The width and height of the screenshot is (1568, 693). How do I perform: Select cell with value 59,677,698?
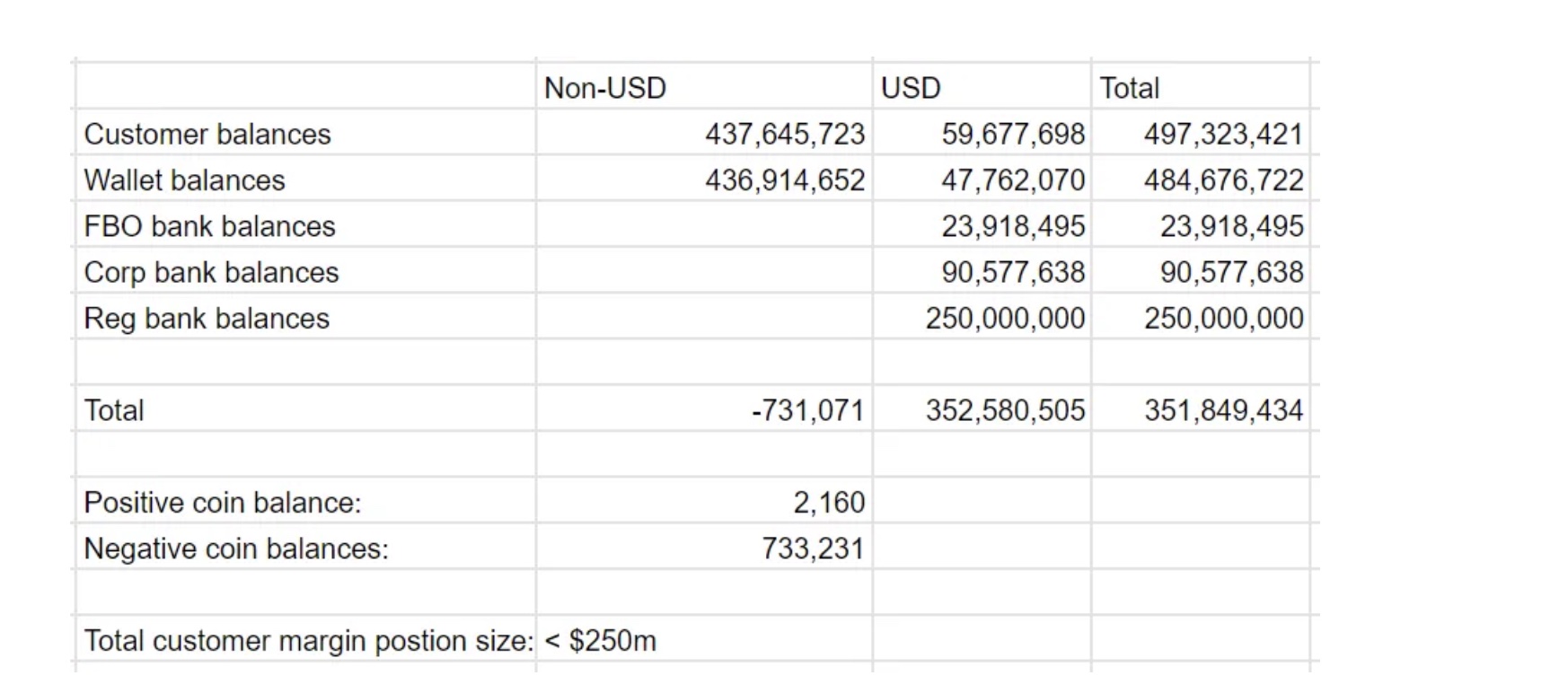1012,135
